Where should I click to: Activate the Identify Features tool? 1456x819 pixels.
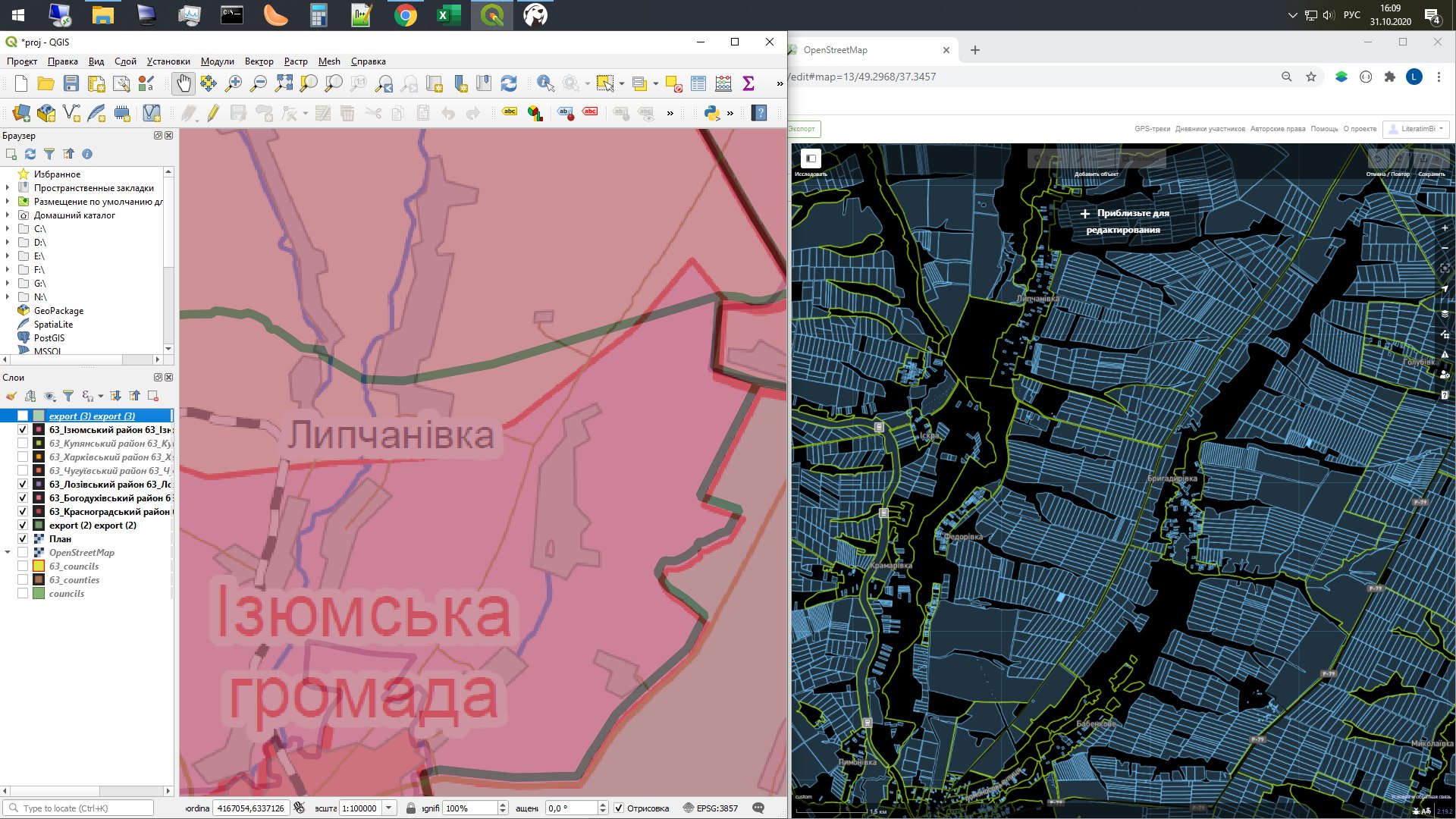tap(544, 83)
